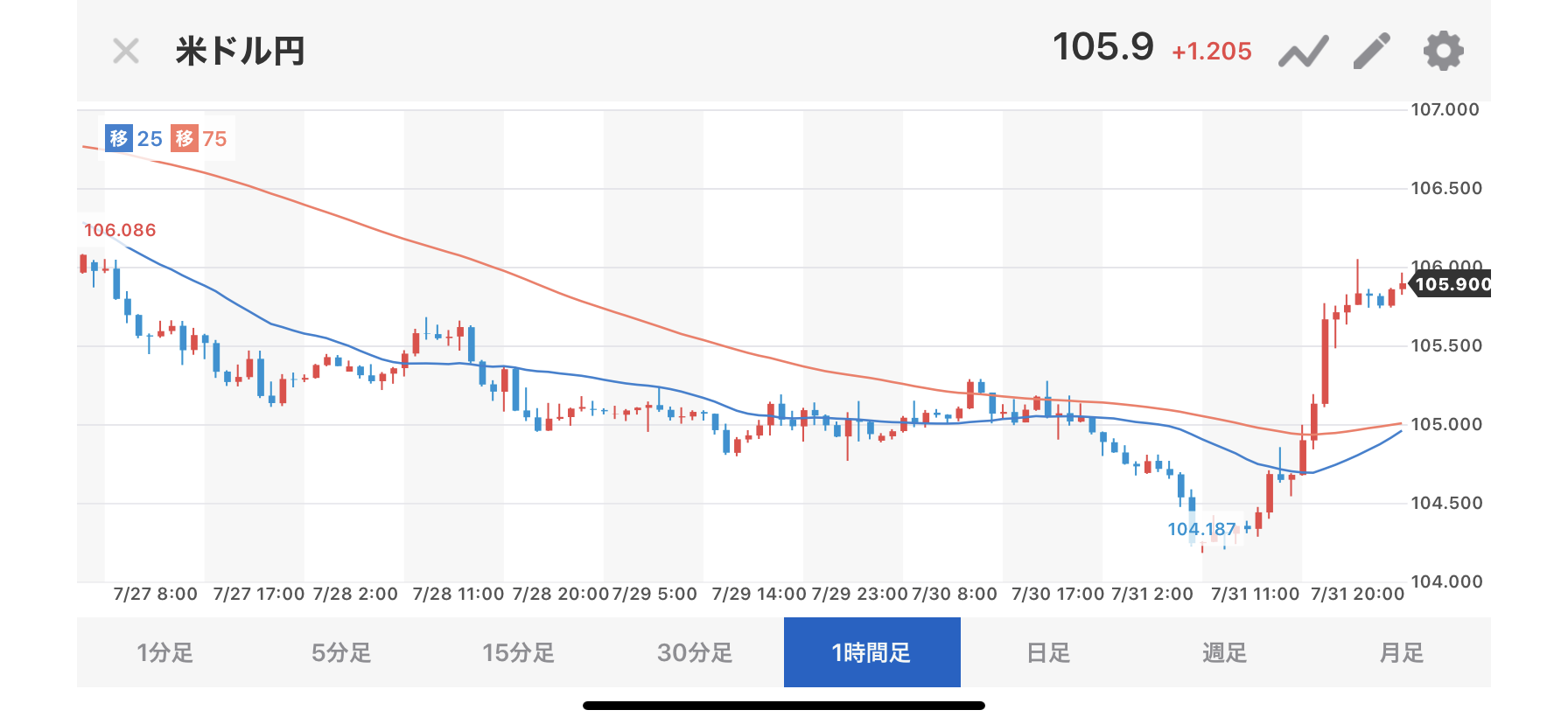1568x724 pixels.
Task: Tap the active 1時間足 tab
Action: [x=871, y=652]
